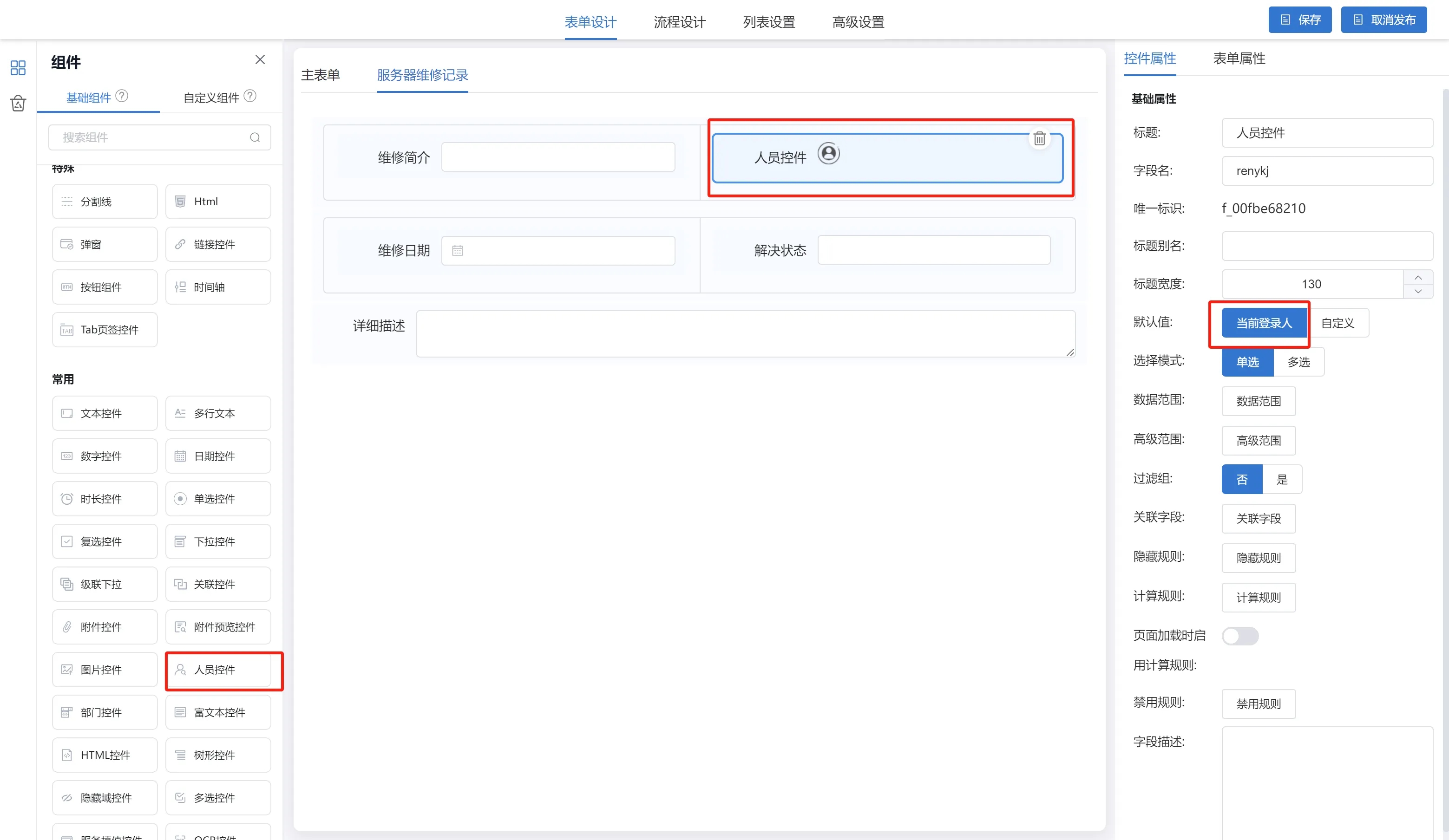The width and height of the screenshot is (1449, 840).
Task: Click help icon beside 基础组件
Action: [122, 96]
